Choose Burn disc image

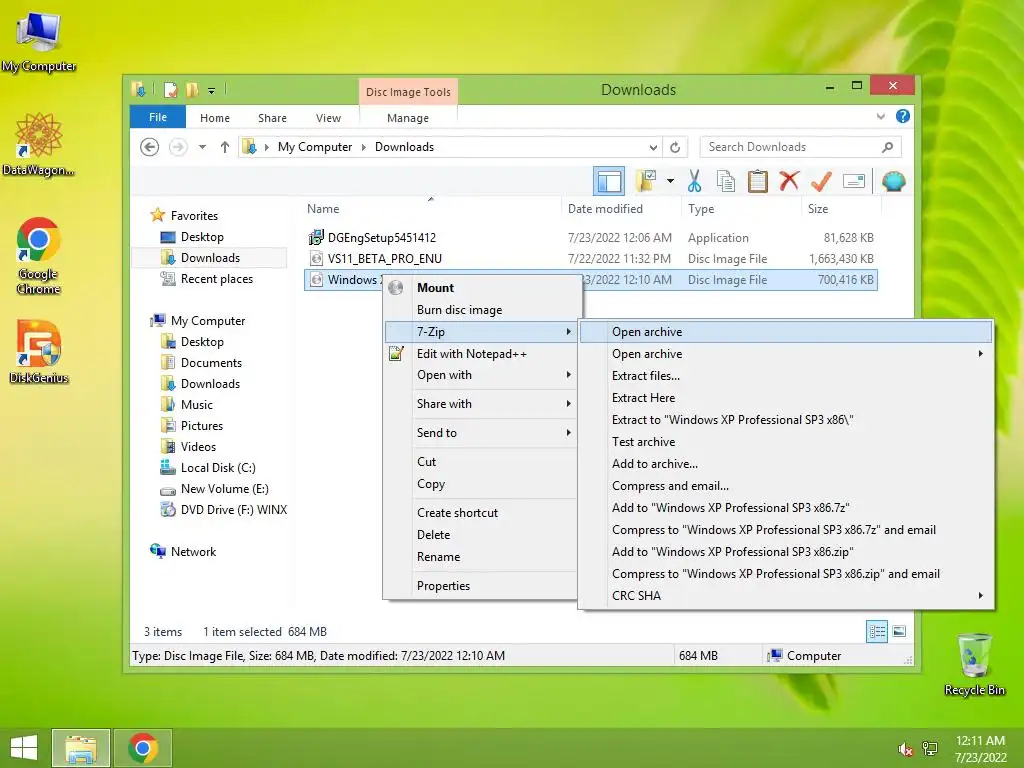tap(481, 310)
